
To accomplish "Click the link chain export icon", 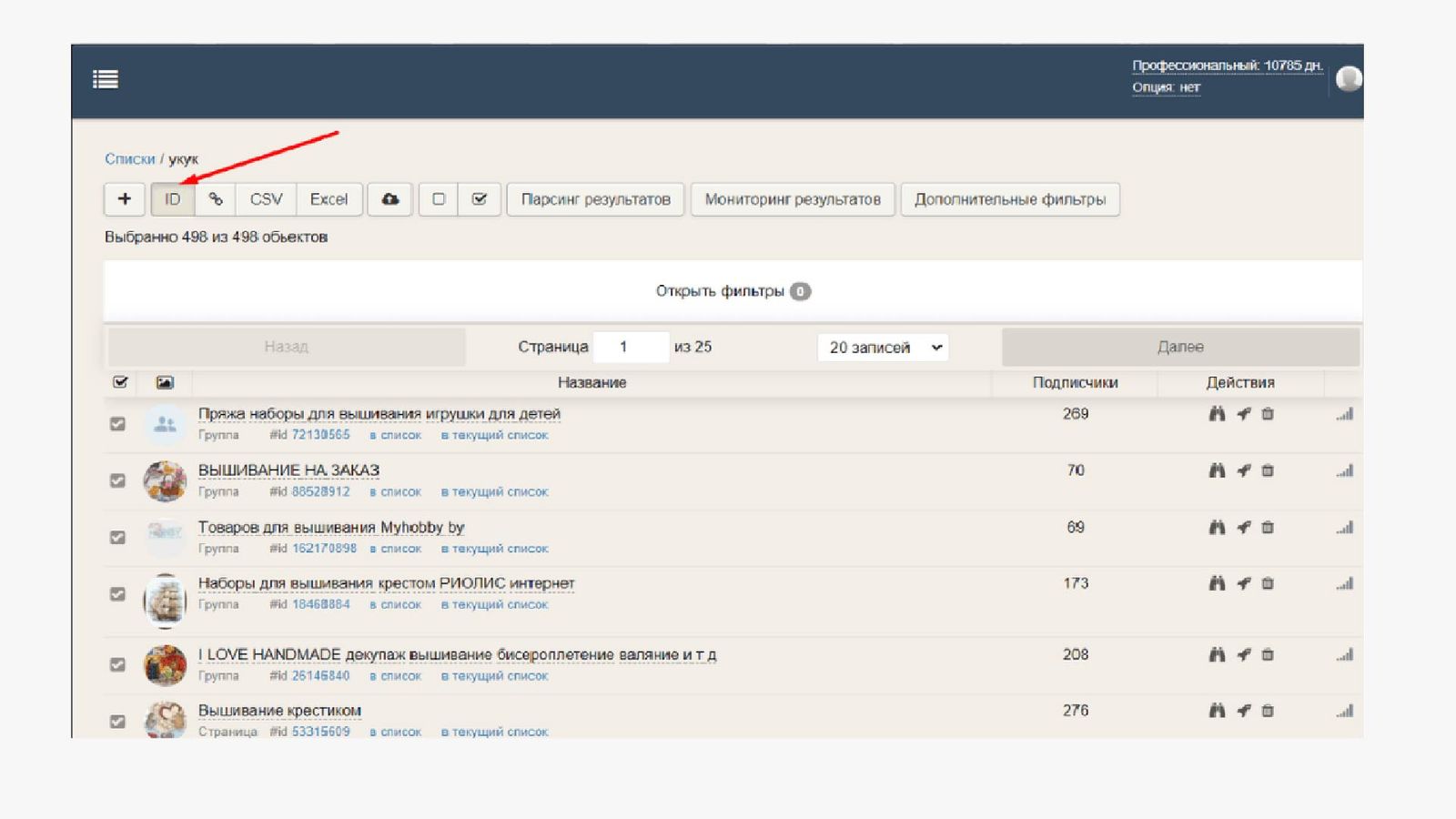I will pyautogui.click(x=216, y=199).
